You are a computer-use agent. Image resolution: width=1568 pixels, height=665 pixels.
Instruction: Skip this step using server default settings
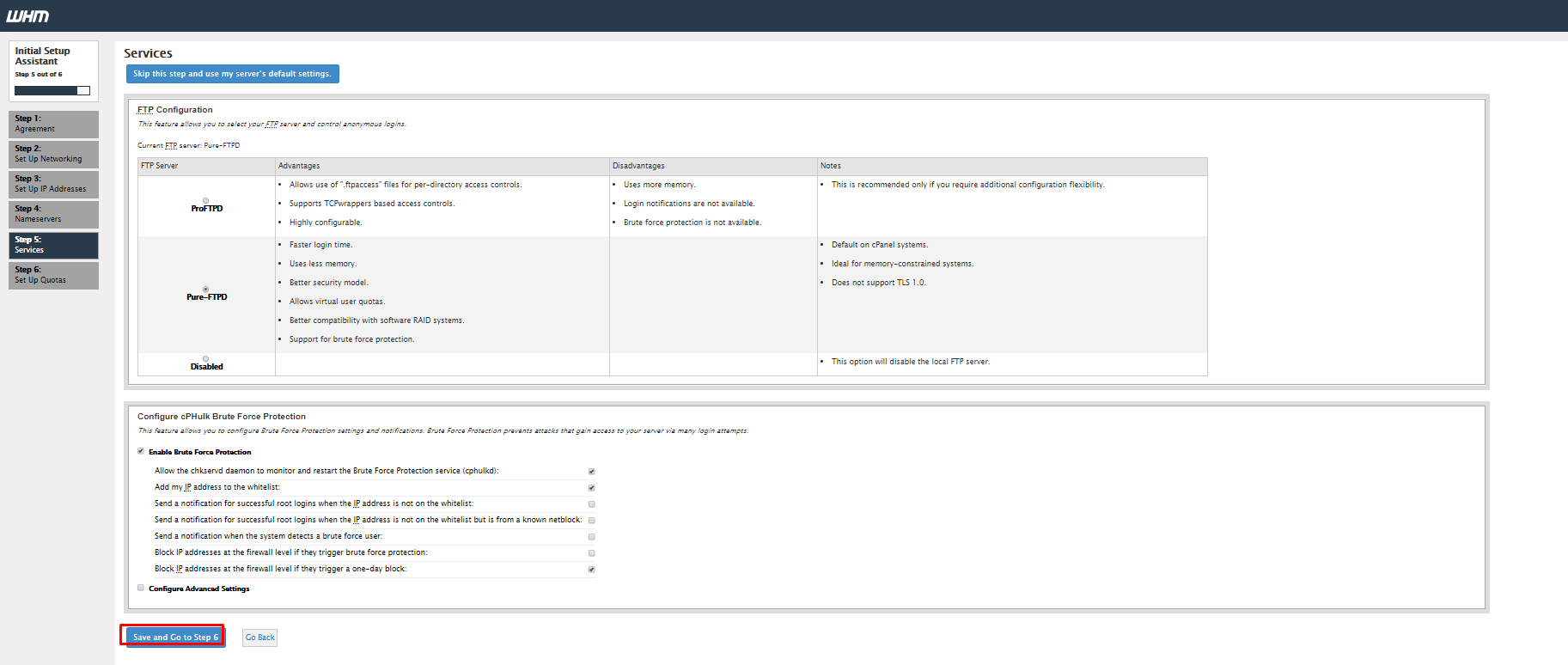232,74
